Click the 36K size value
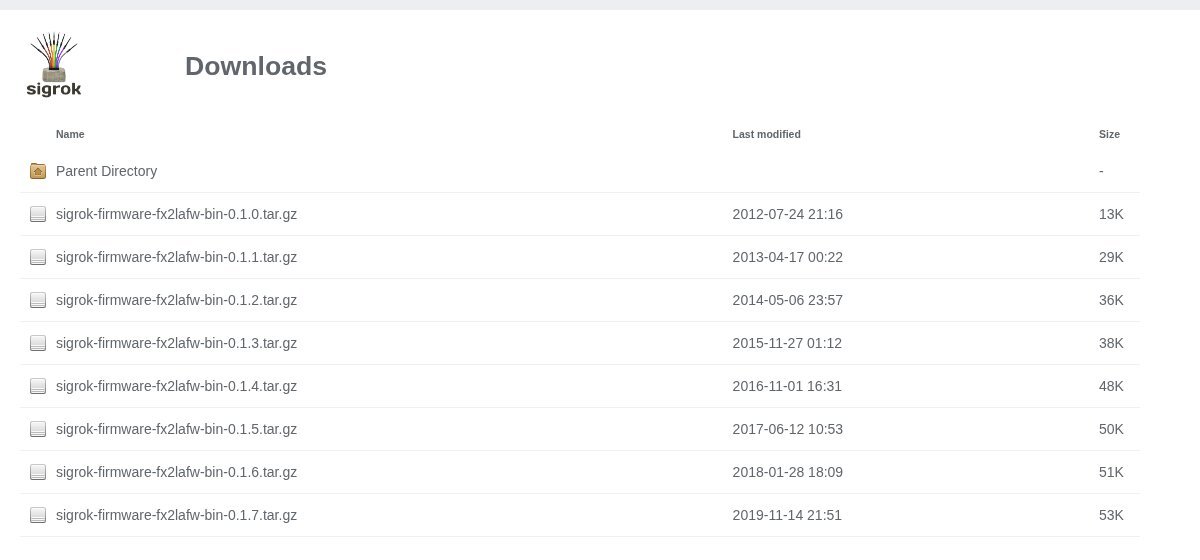 tap(1111, 300)
